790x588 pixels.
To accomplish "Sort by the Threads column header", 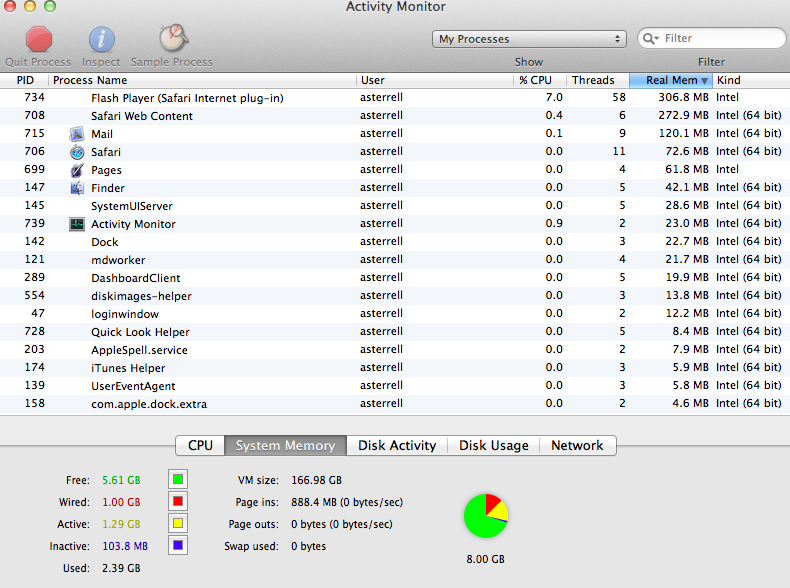I will [598, 80].
